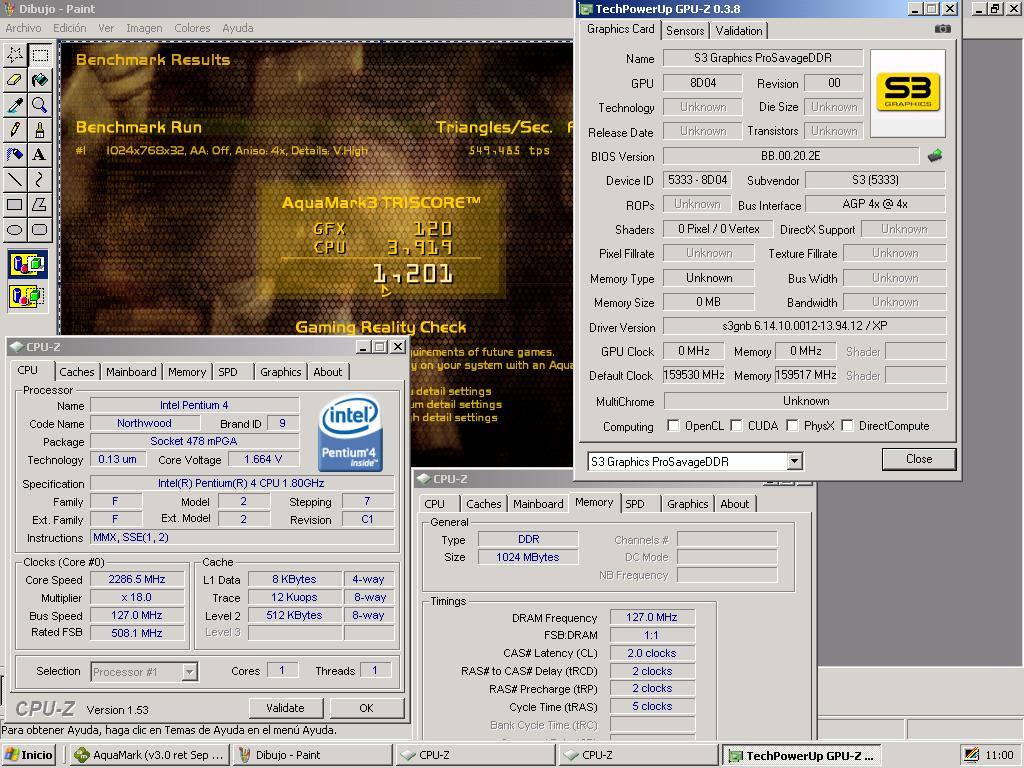The width and height of the screenshot is (1024, 768).
Task: Choose the Curve tool in Paint
Action: click(40, 179)
